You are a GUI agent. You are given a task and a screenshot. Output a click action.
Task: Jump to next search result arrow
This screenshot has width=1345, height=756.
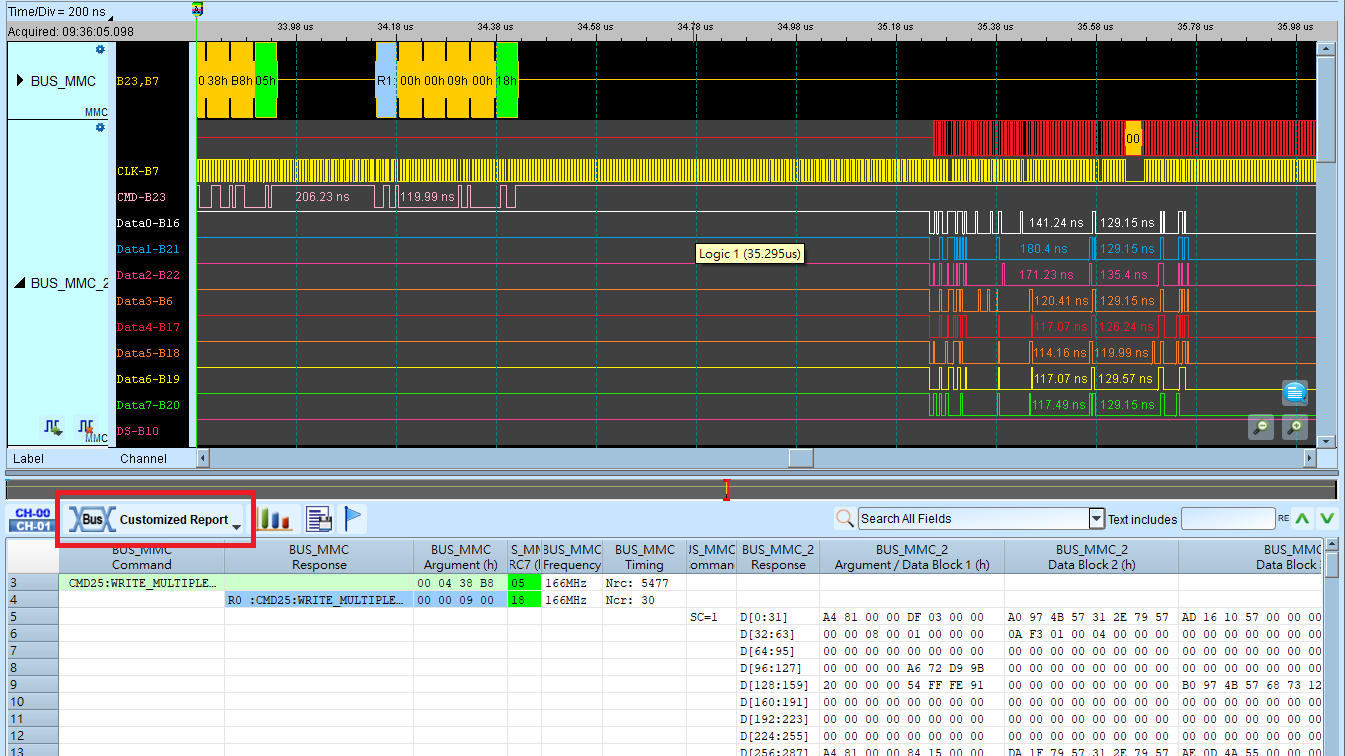click(1327, 518)
